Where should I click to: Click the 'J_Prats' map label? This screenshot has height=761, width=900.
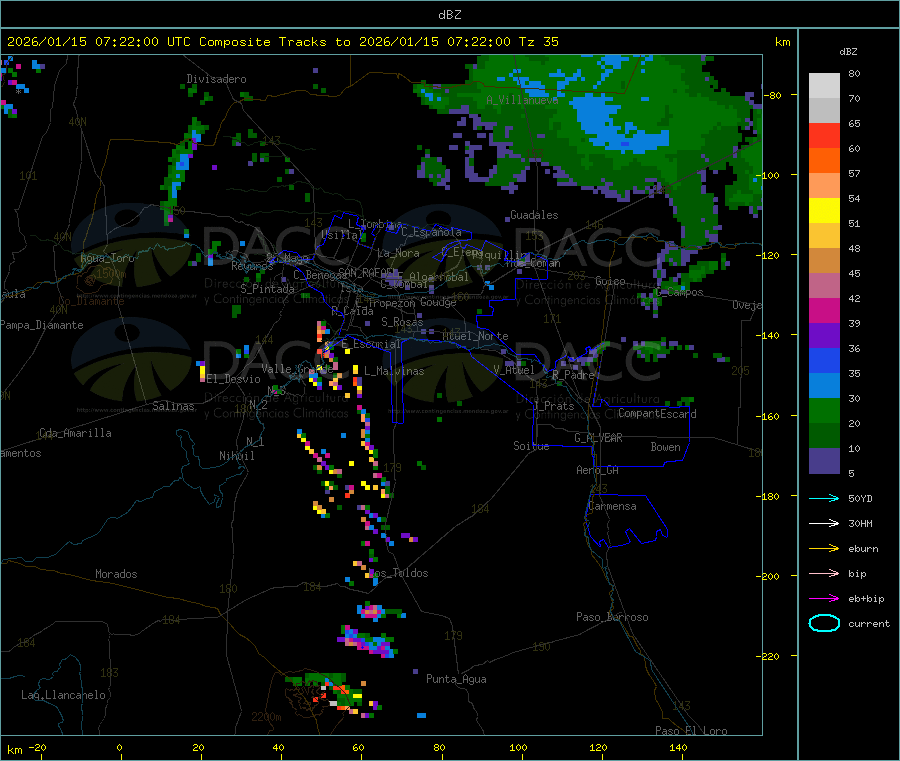click(553, 406)
